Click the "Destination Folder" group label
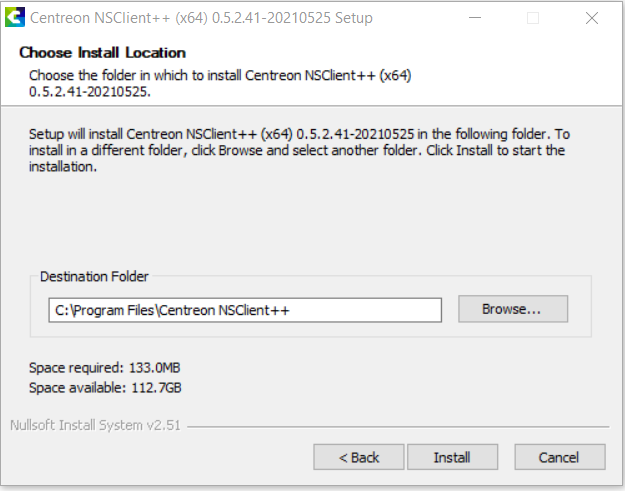Image resolution: width=625 pixels, height=491 pixels. pyautogui.click(x=94, y=276)
